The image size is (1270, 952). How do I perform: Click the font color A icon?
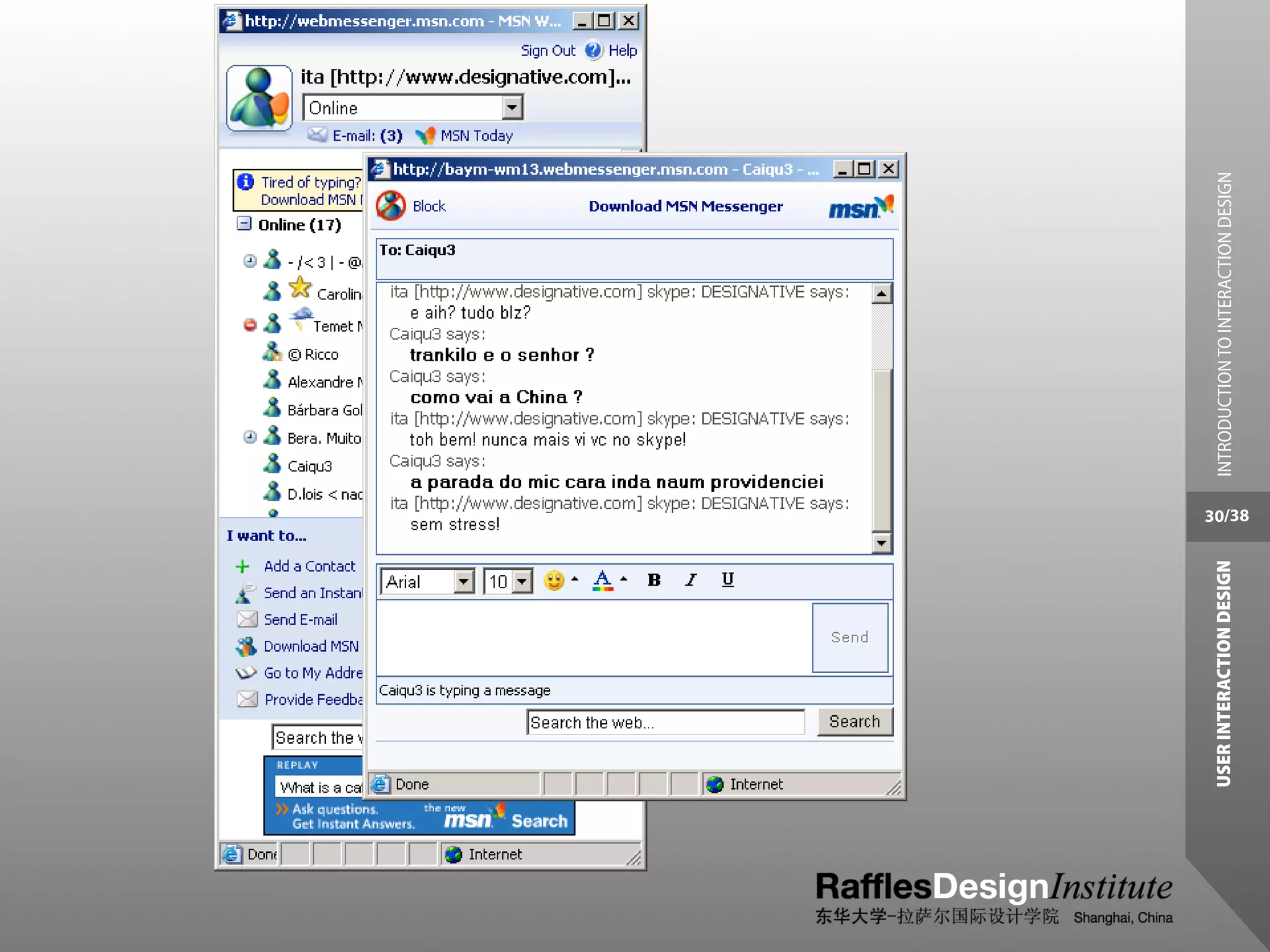point(602,581)
